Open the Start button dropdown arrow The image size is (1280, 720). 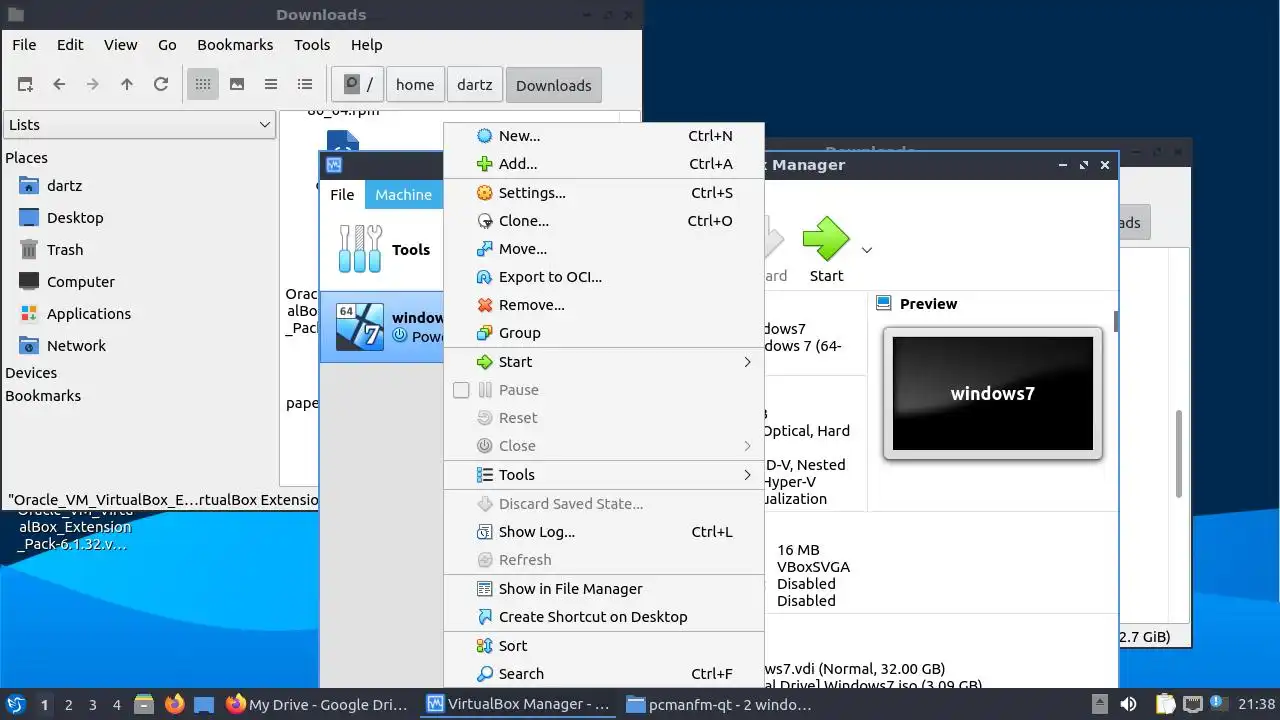pyautogui.click(x=867, y=250)
